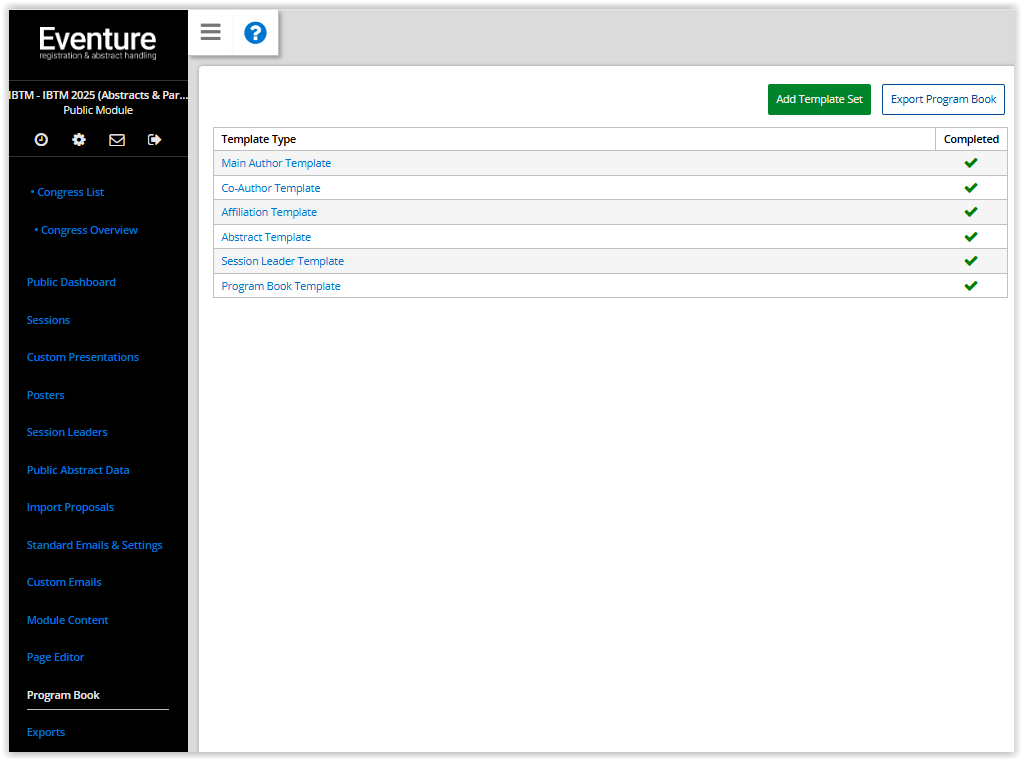Open Page Editor from sidebar
Image resolution: width=1022 pixels, height=760 pixels.
tap(55, 657)
